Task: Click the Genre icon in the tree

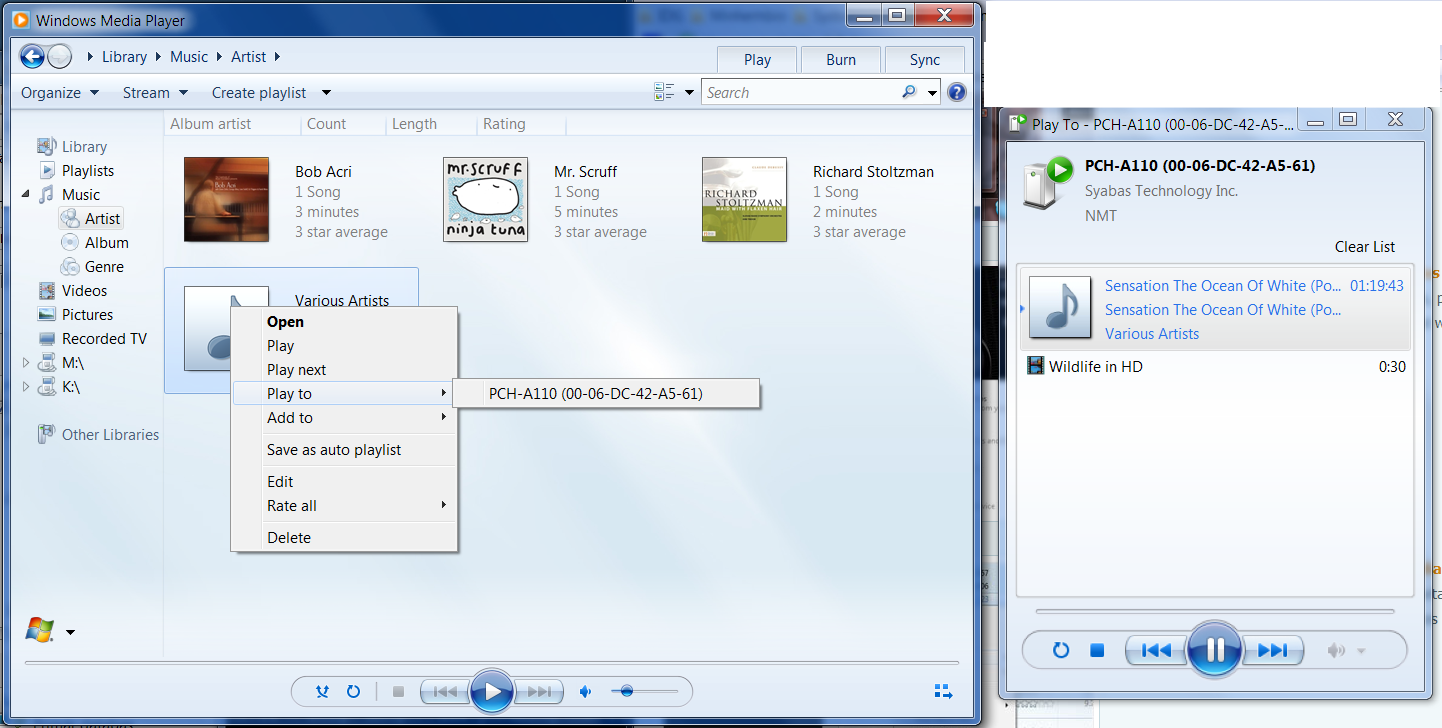Action: coord(70,266)
